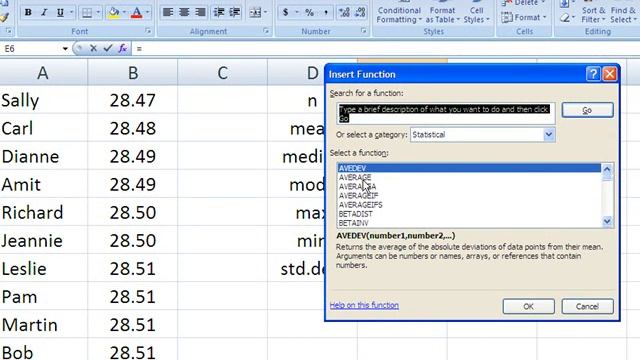Decrease the cell indent

click(219, 13)
